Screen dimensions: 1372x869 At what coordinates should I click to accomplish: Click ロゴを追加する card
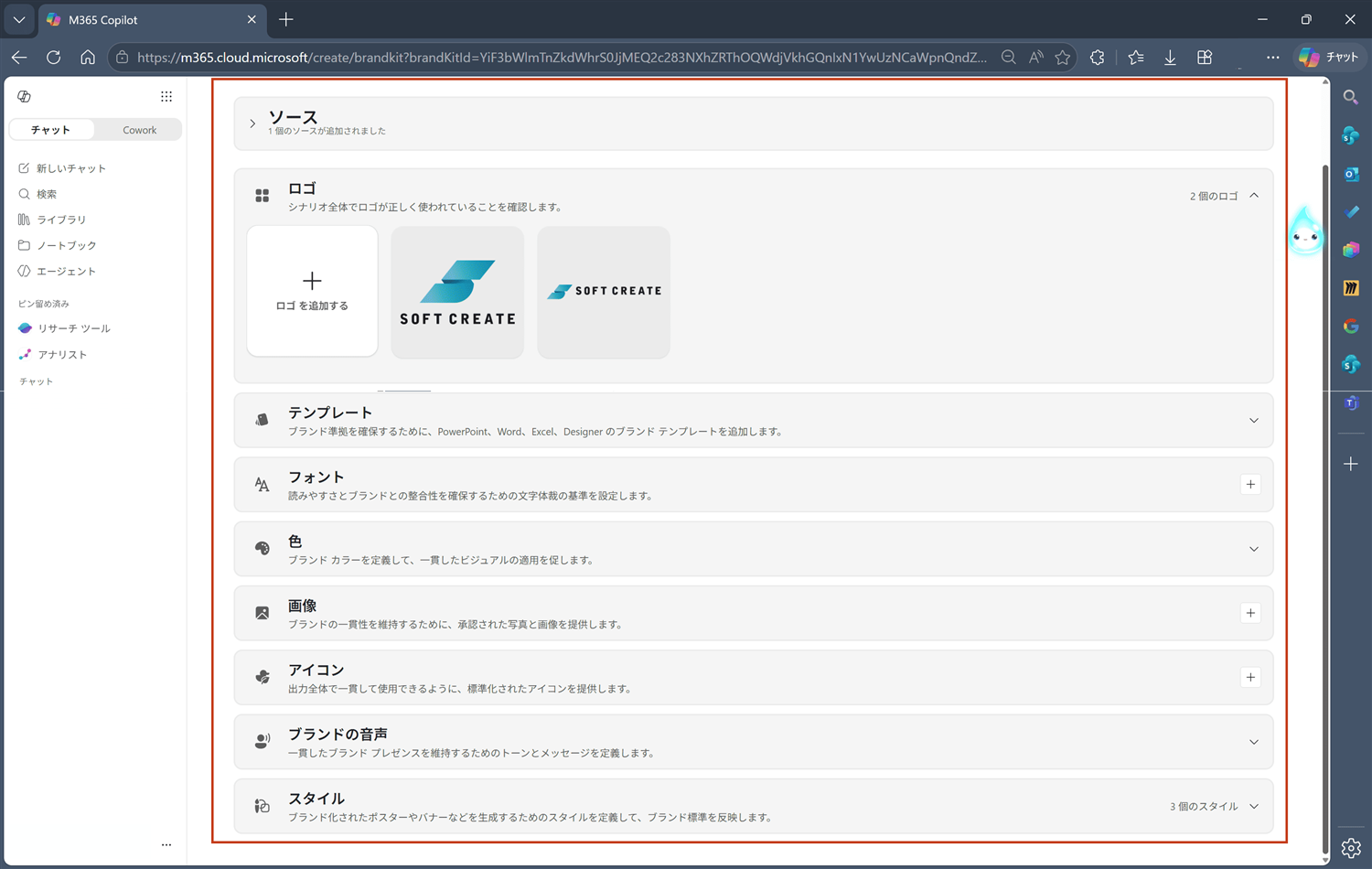[x=312, y=291]
